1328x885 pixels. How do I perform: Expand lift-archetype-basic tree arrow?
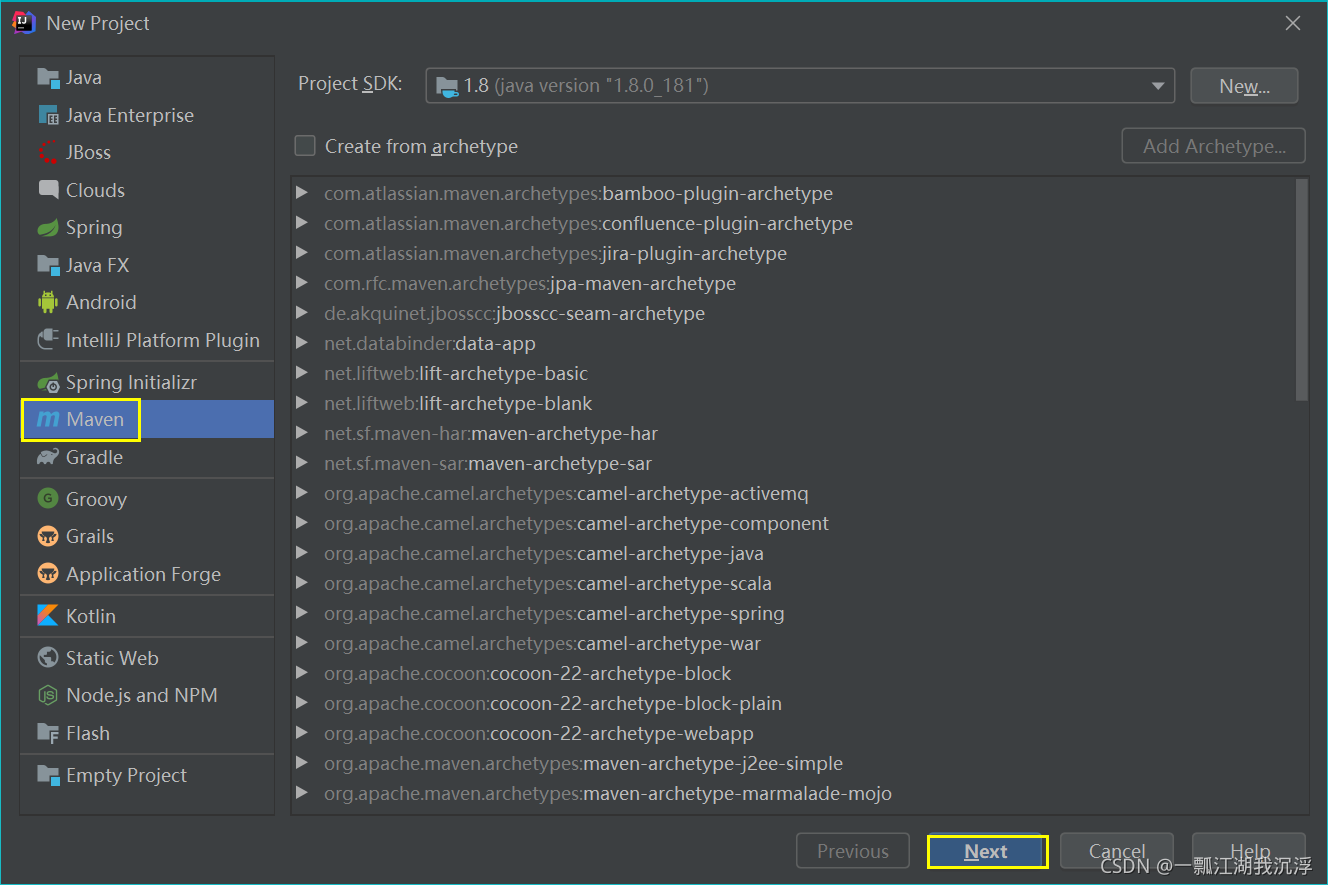point(302,373)
